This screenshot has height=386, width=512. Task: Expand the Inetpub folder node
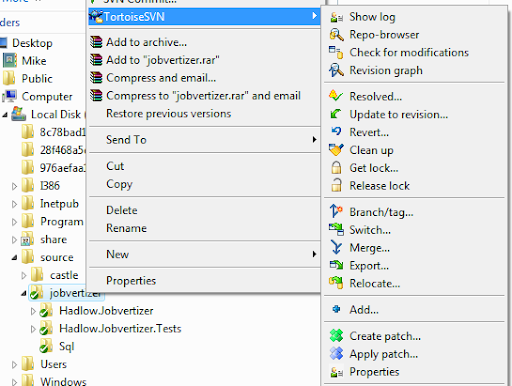14,204
